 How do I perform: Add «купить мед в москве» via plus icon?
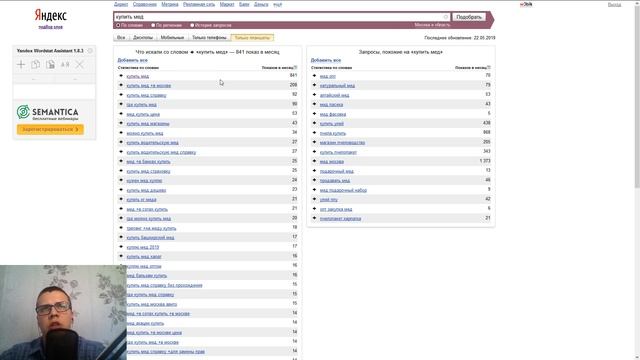tap(121, 85)
